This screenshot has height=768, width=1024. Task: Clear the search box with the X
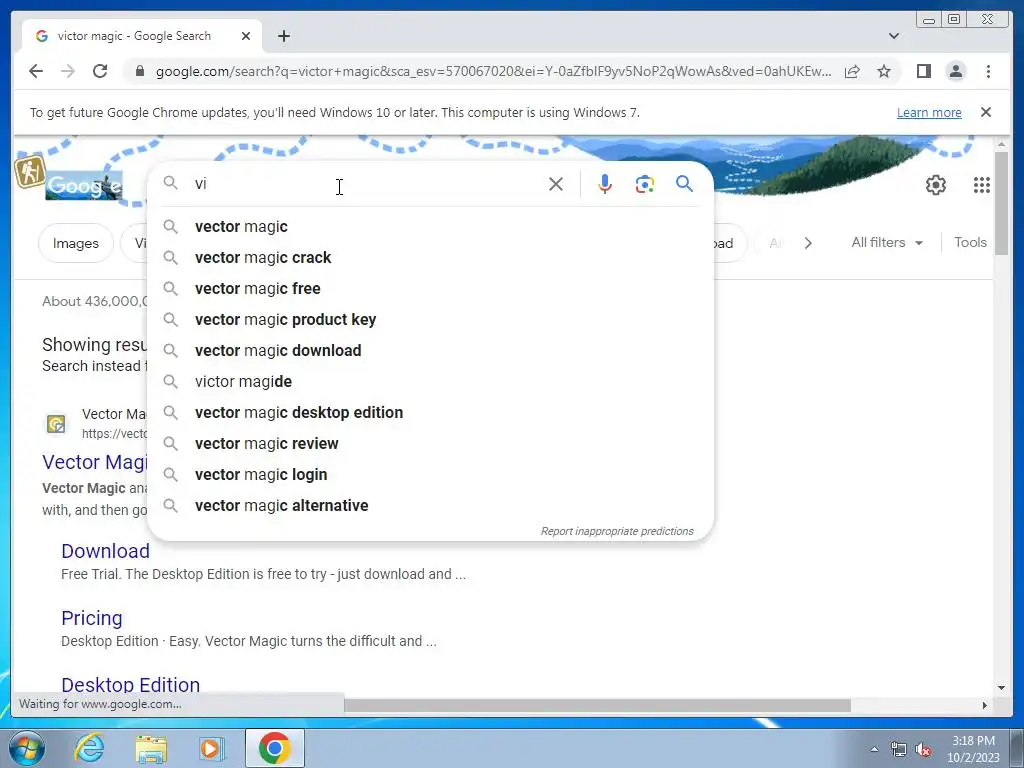coord(556,184)
